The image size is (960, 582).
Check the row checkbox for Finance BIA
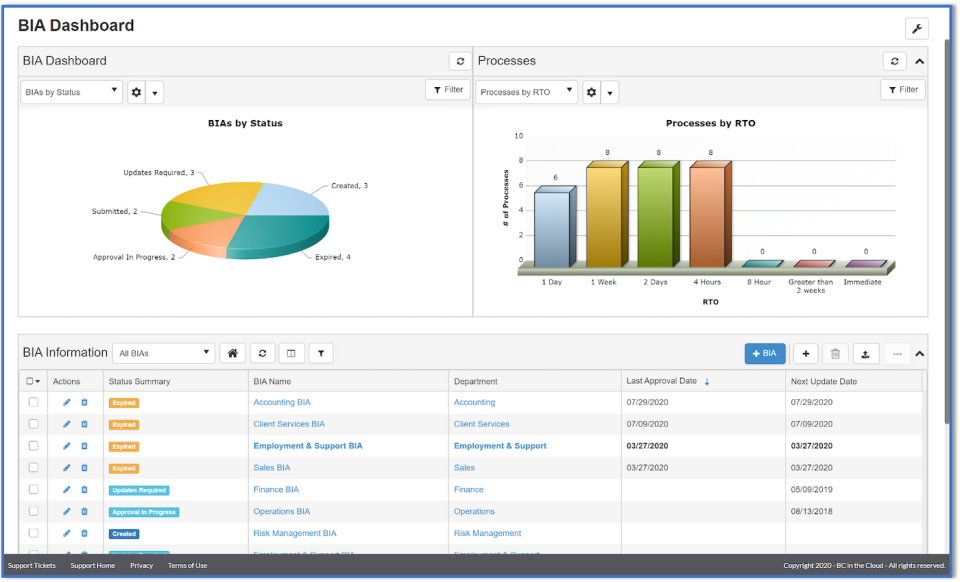coord(32,489)
